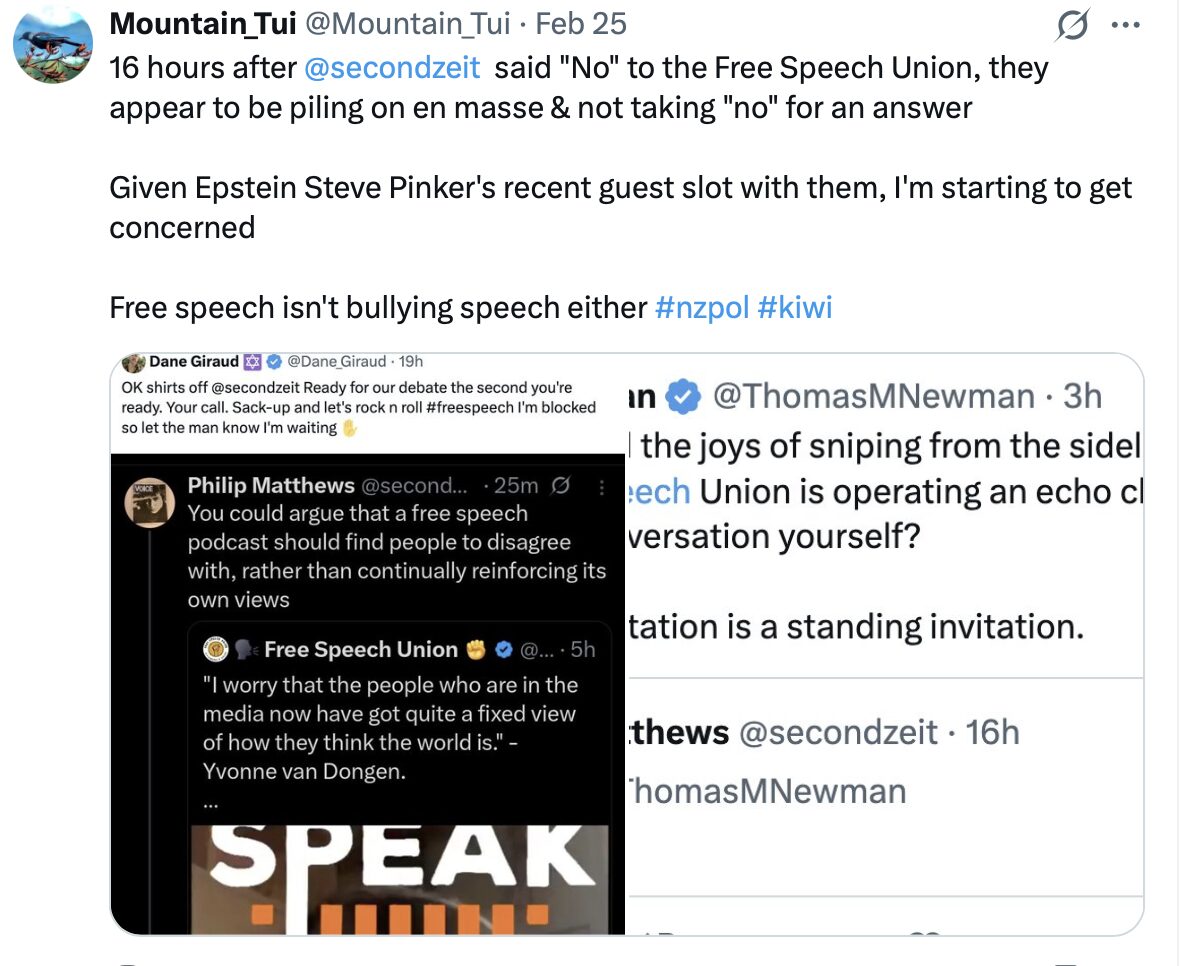Click the round Free Speech Union logo
The image size is (1202, 966).
click(216, 650)
